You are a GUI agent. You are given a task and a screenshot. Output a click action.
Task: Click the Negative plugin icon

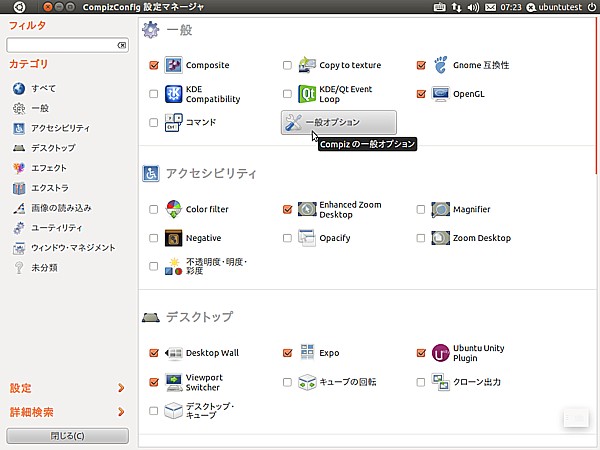tap(173, 238)
